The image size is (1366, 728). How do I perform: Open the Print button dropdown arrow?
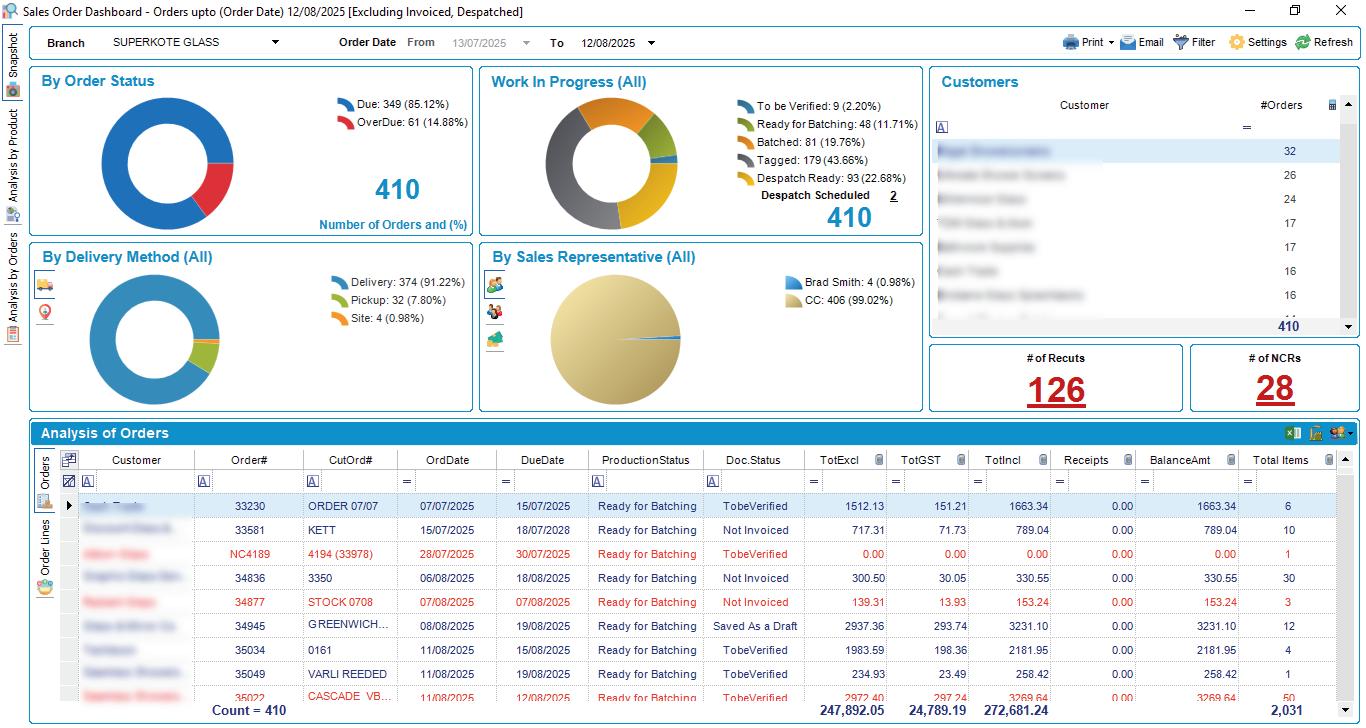pyautogui.click(x=1111, y=43)
